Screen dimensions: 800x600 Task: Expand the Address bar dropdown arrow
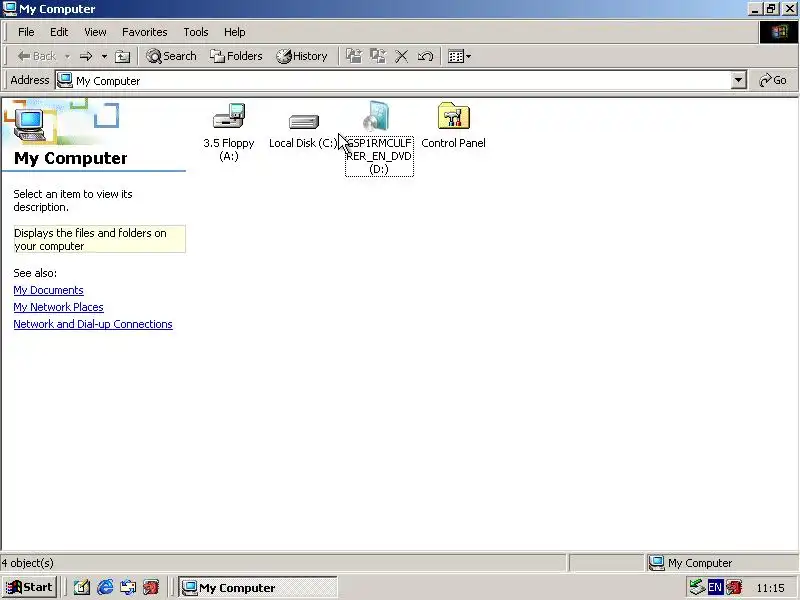click(x=738, y=81)
